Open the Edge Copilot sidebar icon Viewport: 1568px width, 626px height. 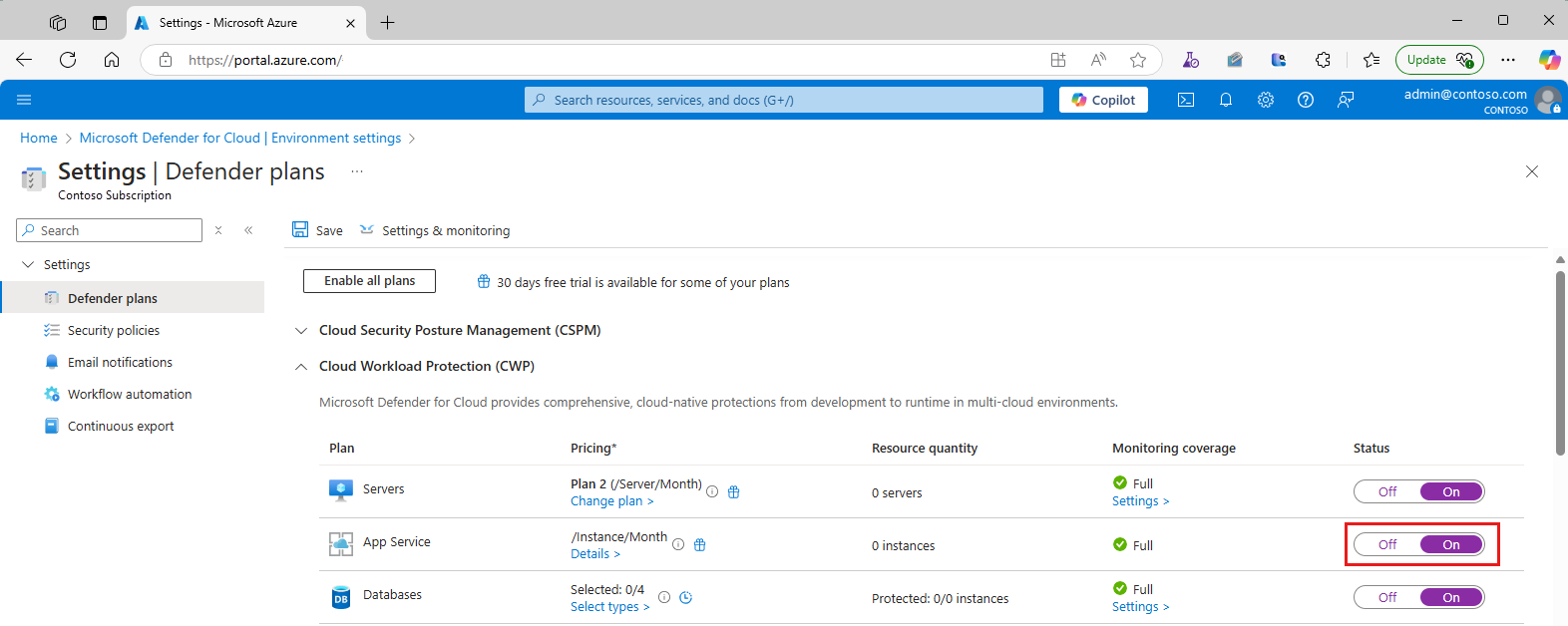pos(1549,60)
